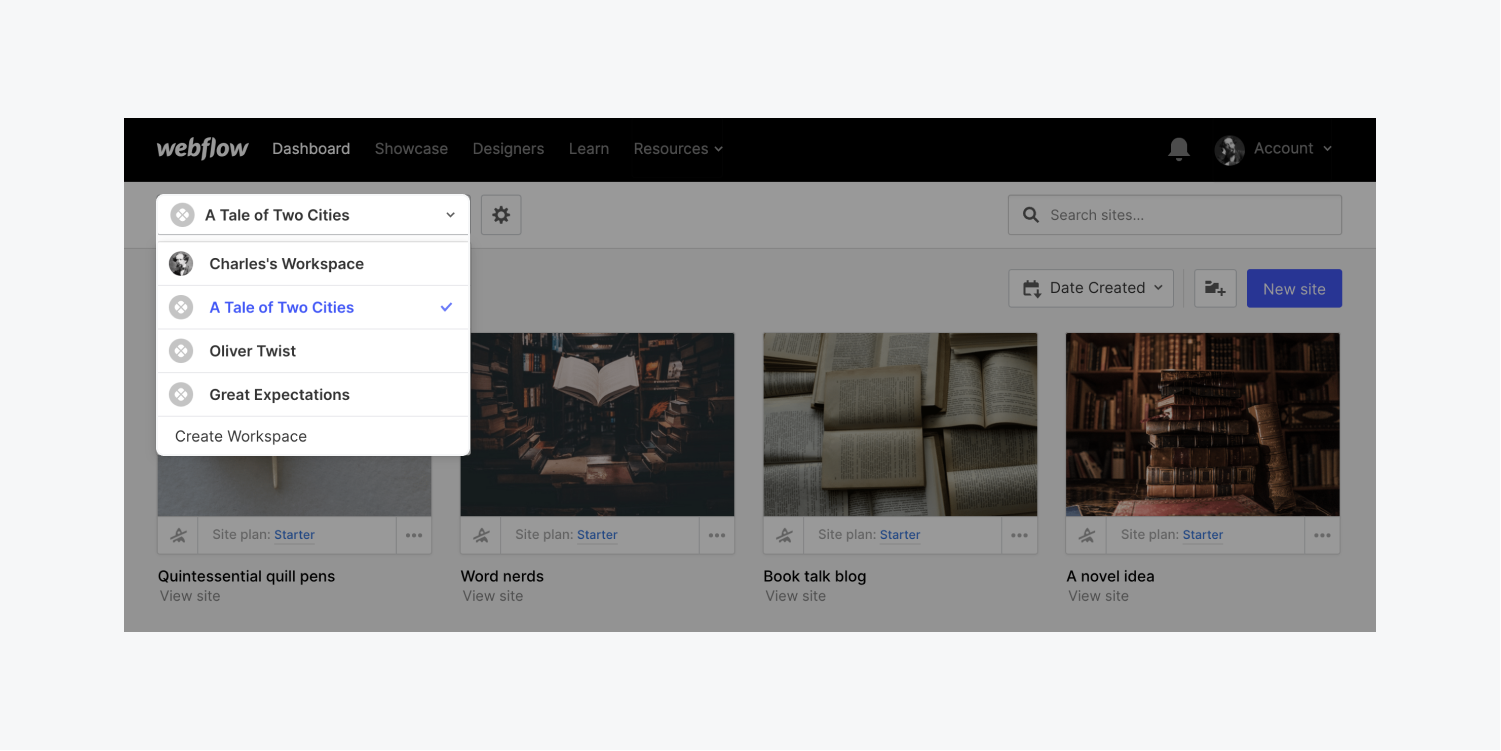1501x751 pixels.
Task: Switch to Great Expectations workspace
Action: pos(313,395)
